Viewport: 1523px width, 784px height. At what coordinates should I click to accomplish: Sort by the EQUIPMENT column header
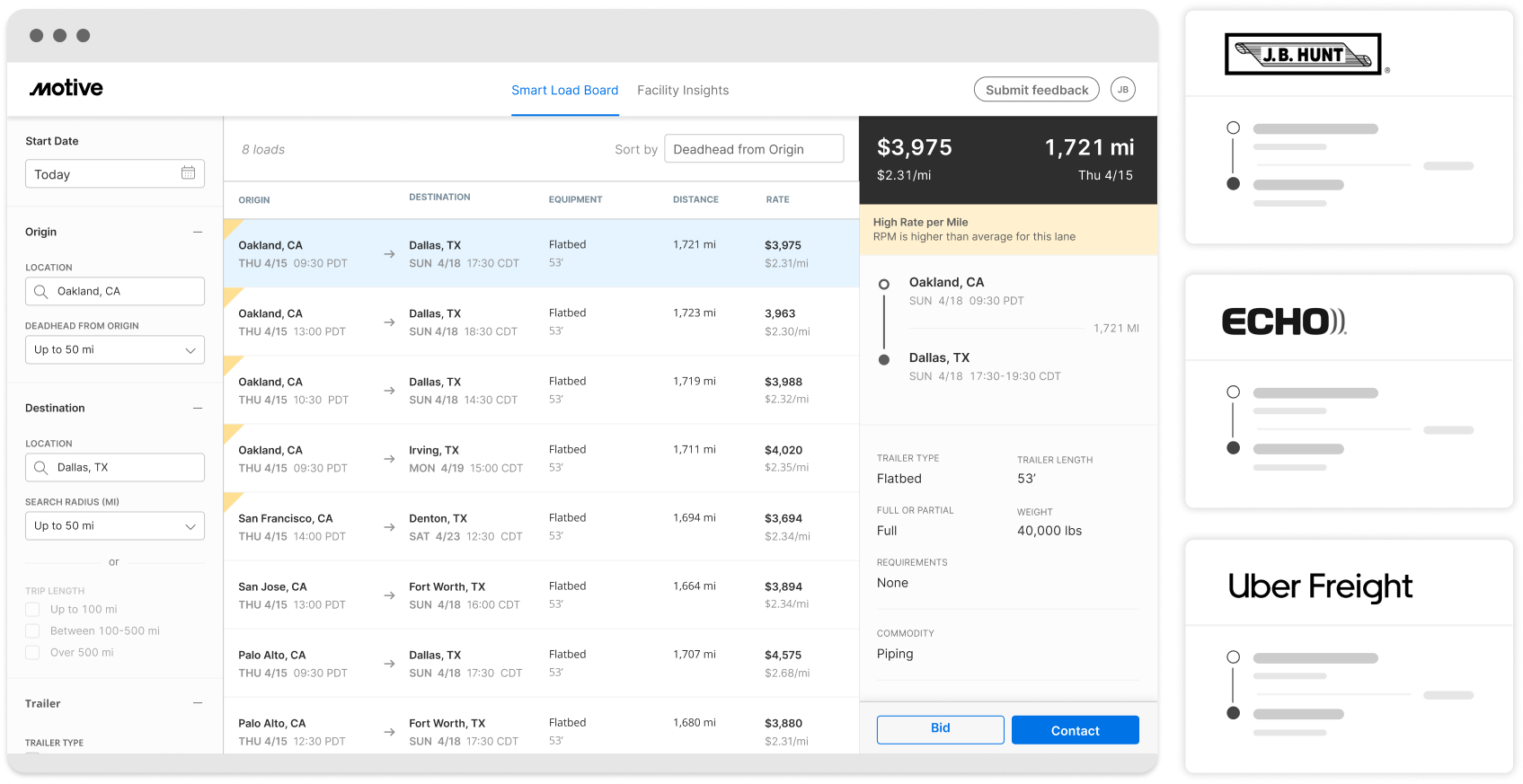coord(575,199)
